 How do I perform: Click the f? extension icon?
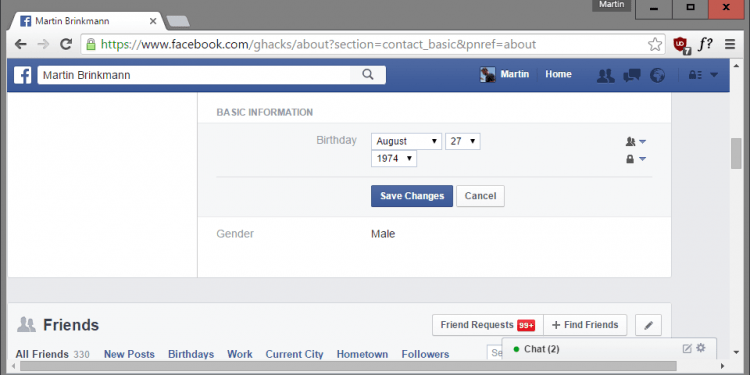click(x=705, y=44)
